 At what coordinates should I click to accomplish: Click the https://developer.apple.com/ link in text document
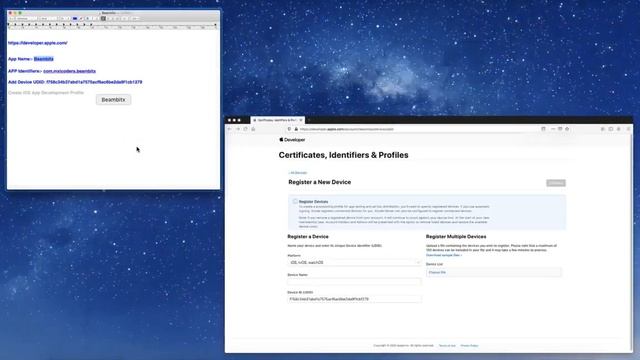tap(38, 43)
